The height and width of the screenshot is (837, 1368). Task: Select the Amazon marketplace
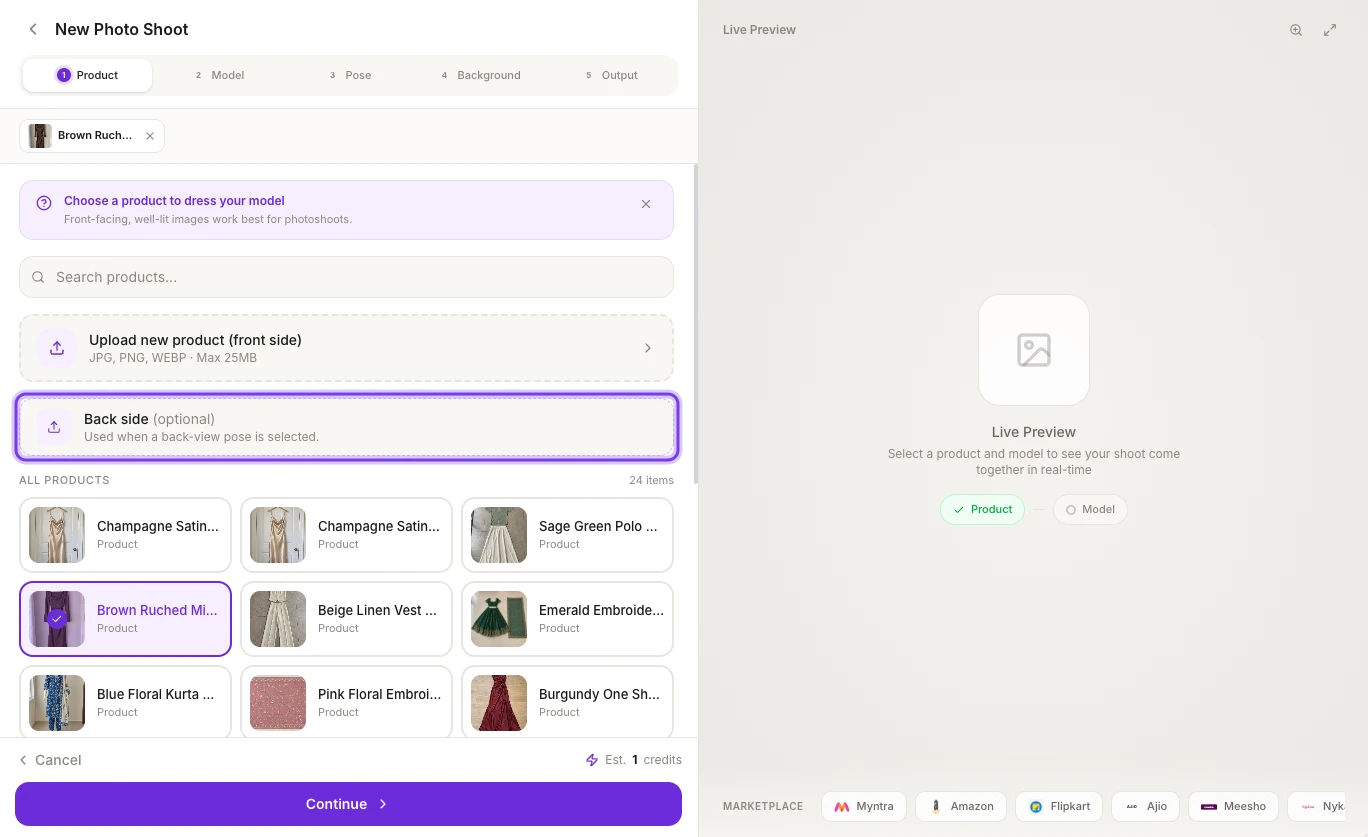click(961, 806)
